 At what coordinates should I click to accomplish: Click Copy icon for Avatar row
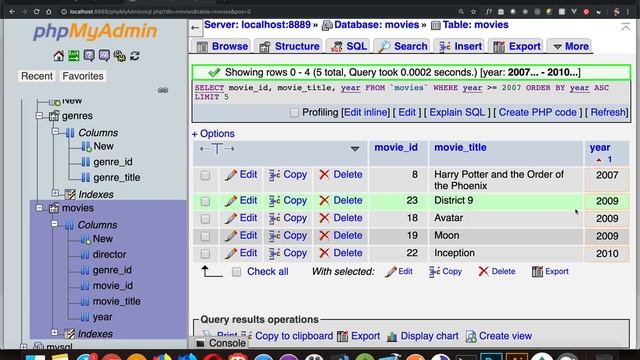click(274, 218)
